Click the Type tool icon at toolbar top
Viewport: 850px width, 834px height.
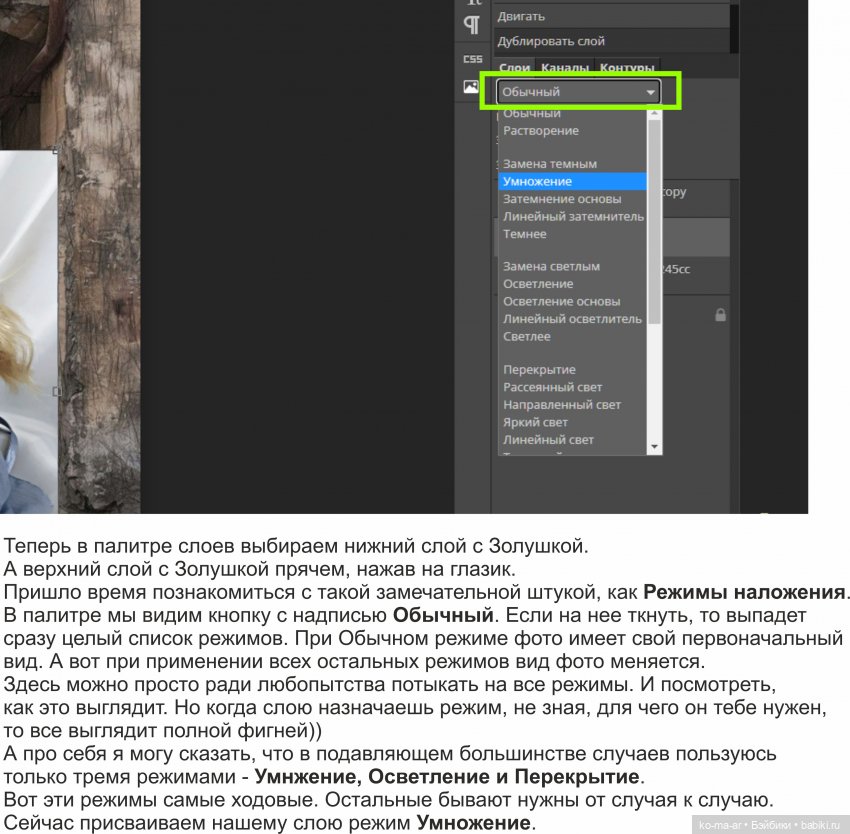474,3
